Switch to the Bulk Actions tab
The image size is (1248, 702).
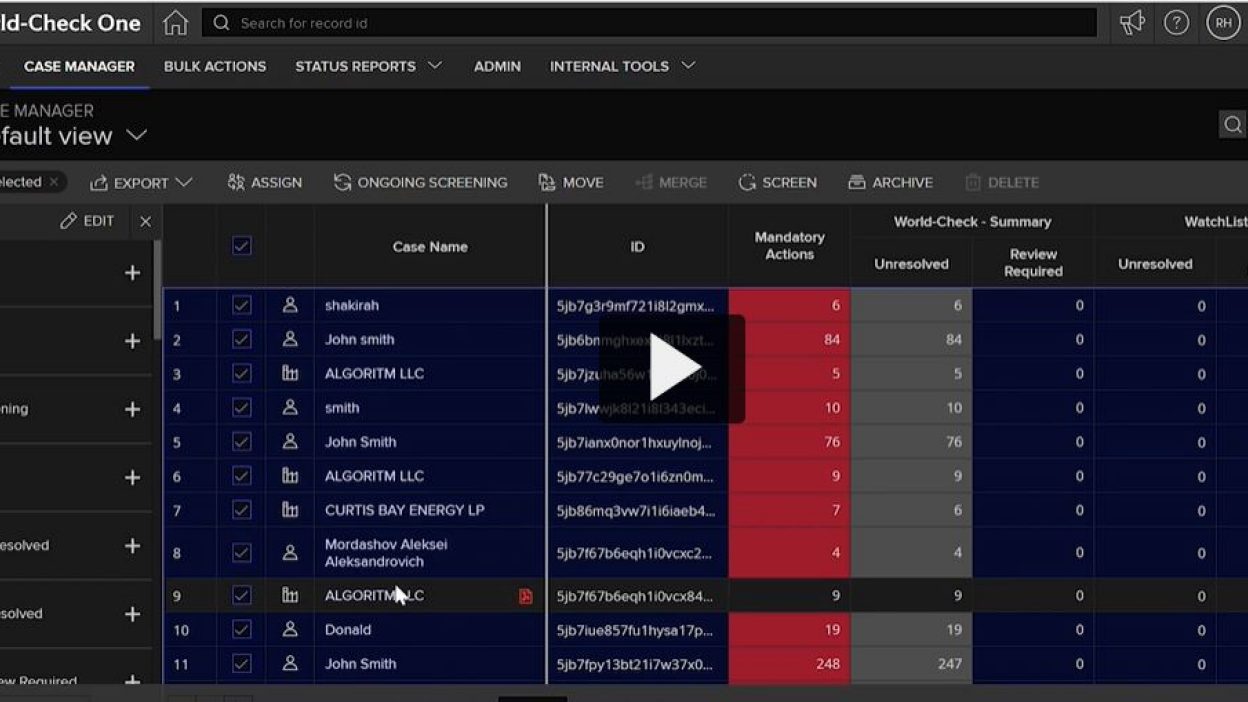215,66
